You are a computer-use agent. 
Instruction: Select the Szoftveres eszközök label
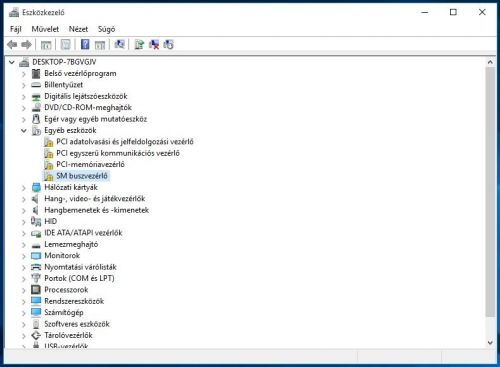pyautogui.click(x=77, y=324)
